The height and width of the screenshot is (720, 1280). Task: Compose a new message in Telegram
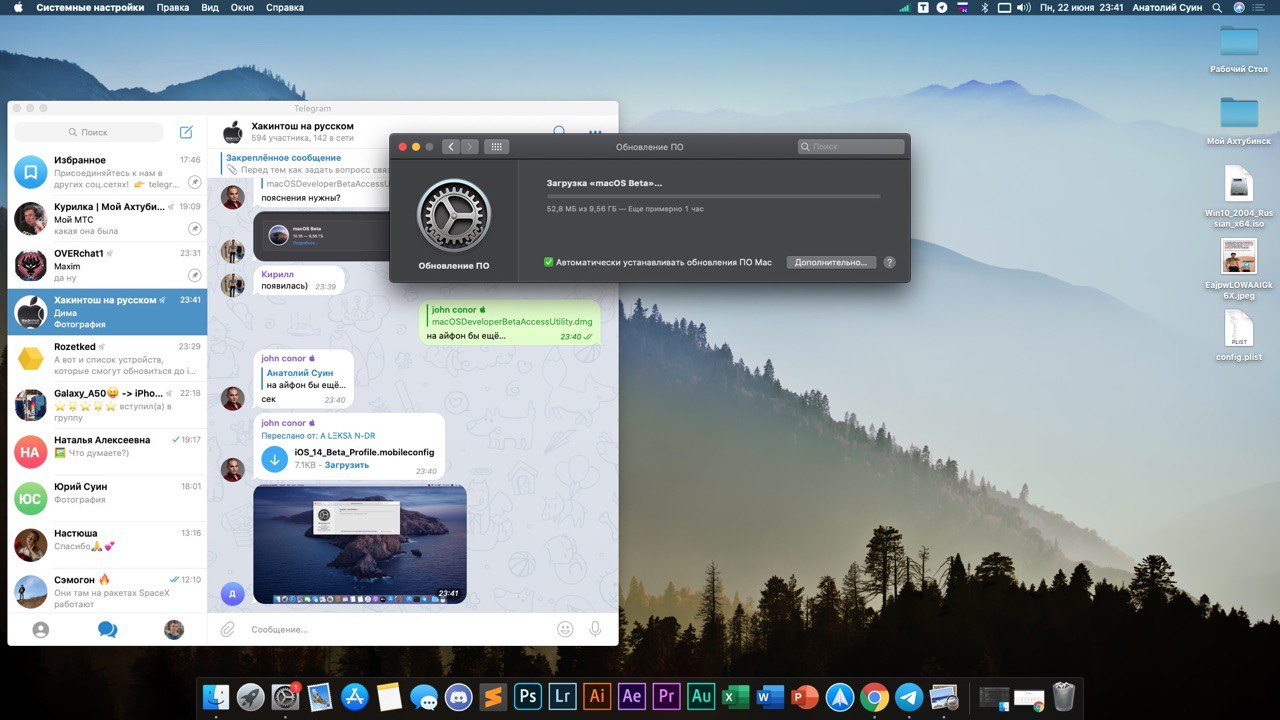click(186, 132)
